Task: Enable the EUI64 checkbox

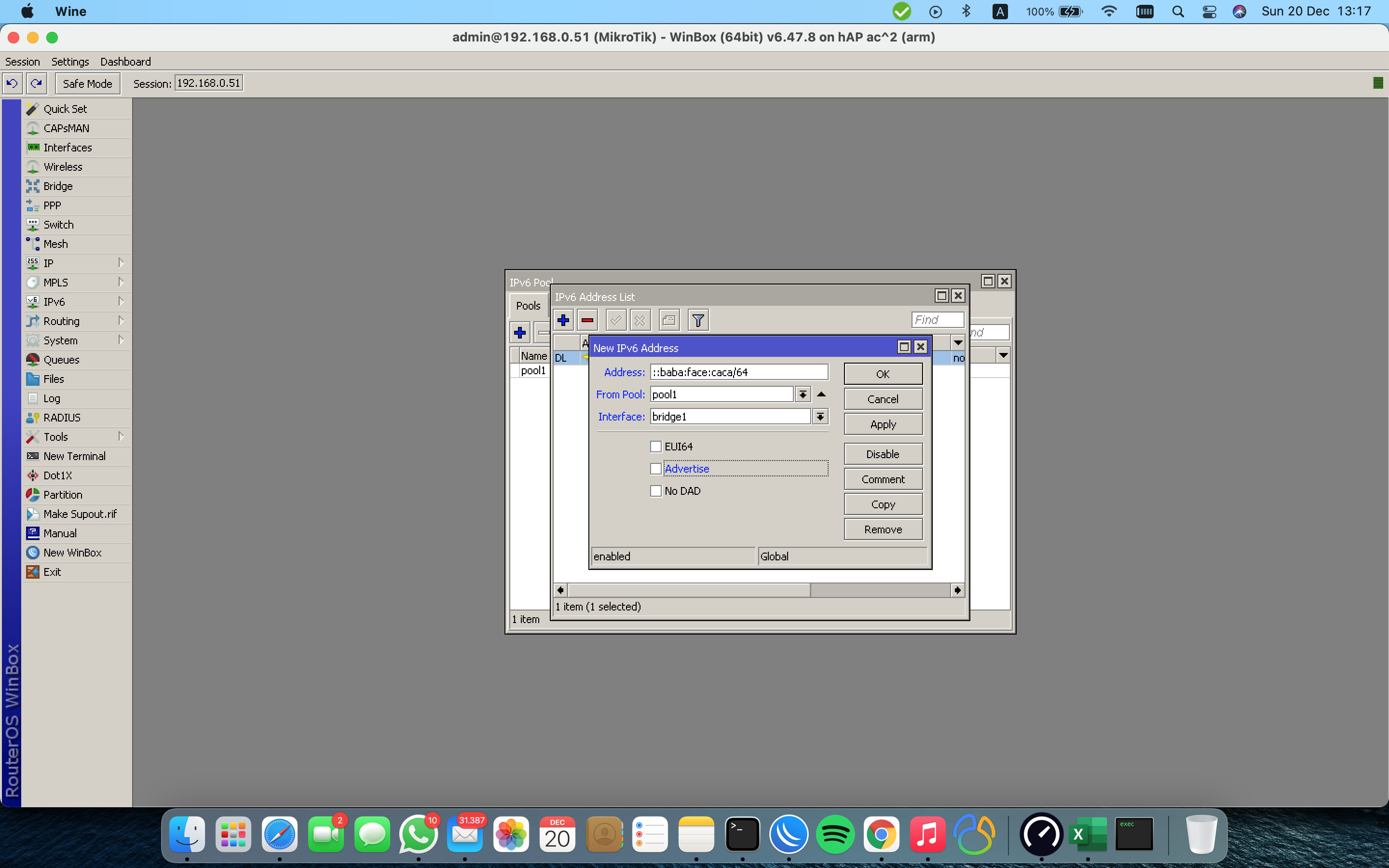Action: 655,447
